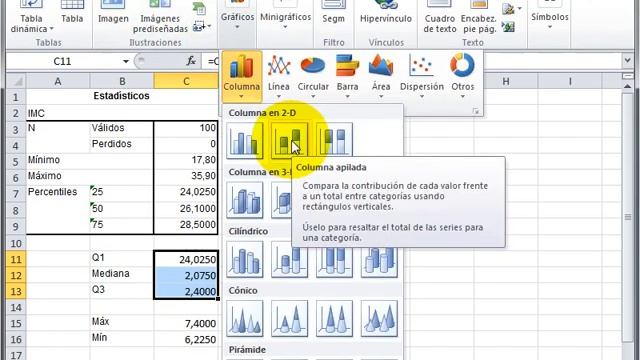This screenshot has height=360, width=640.
Task: Select the Mediana label cell
Action: pos(122,274)
